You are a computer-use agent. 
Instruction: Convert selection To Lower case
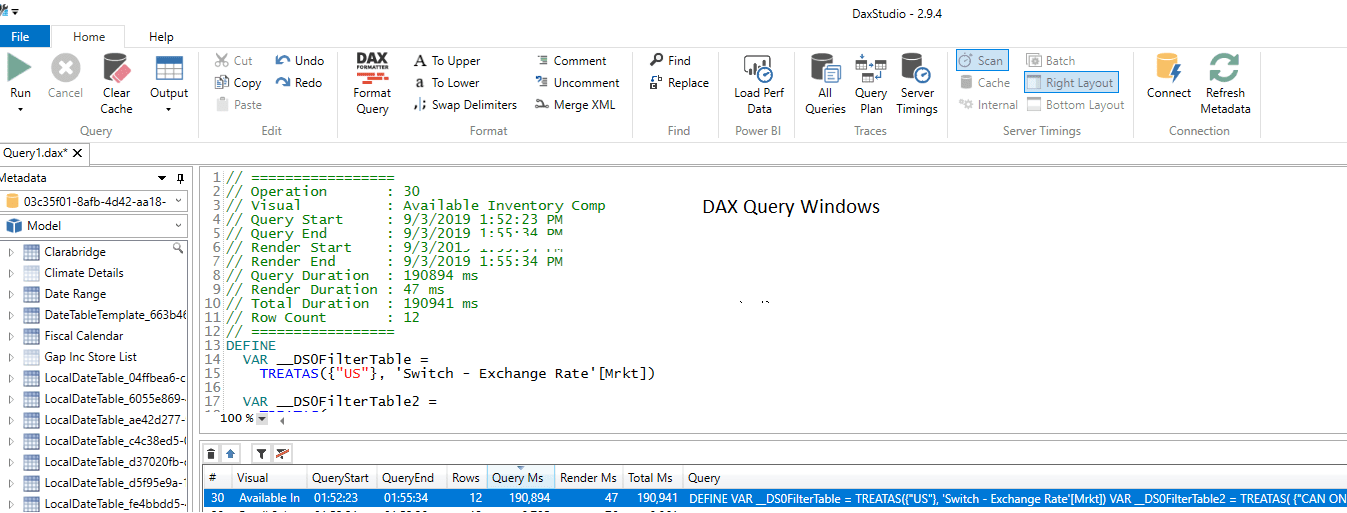[446, 83]
